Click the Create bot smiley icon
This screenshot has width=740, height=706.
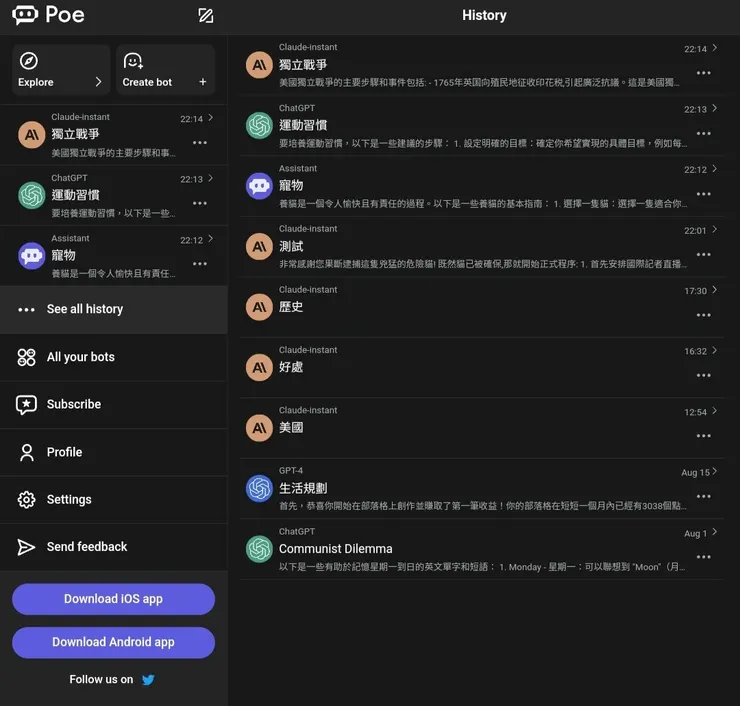click(133, 61)
